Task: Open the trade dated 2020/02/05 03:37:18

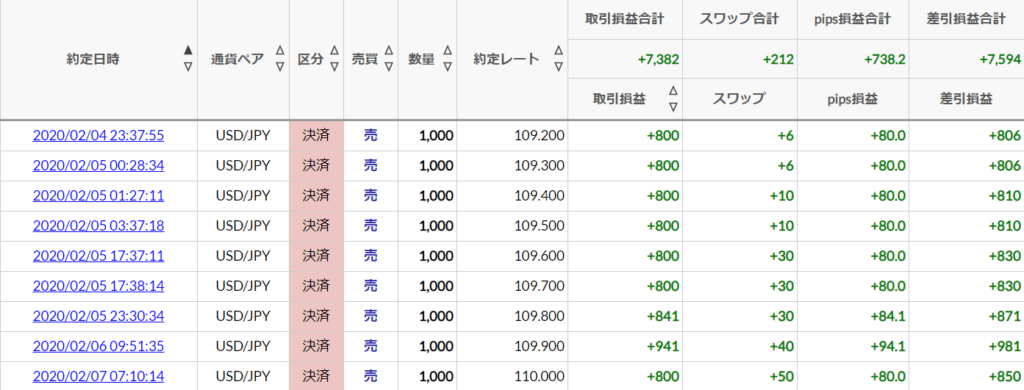Action: tap(98, 226)
